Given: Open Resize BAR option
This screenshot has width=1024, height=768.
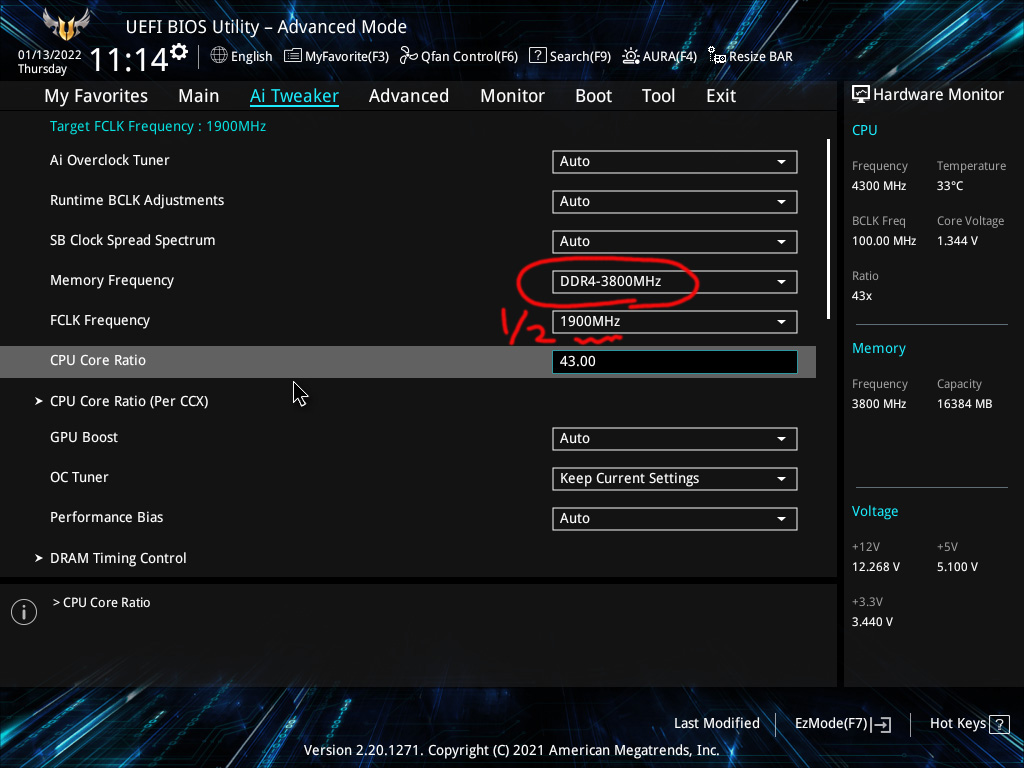Looking at the screenshot, I should pos(750,56).
